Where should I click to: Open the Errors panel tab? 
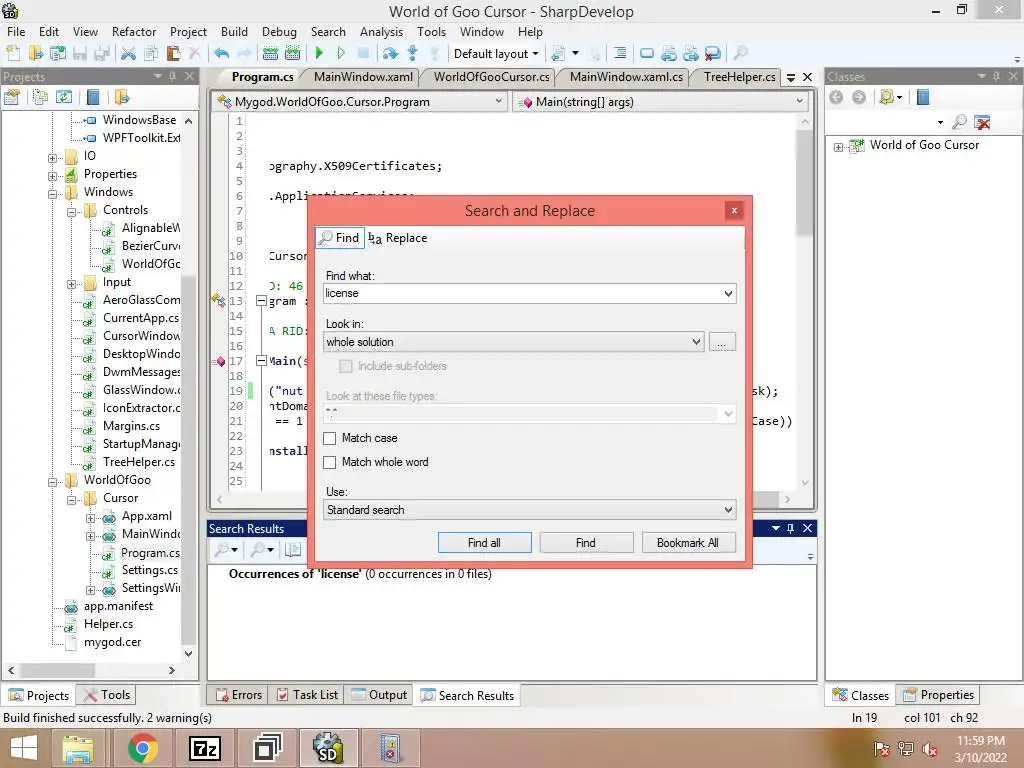pyautogui.click(x=239, y=695)
